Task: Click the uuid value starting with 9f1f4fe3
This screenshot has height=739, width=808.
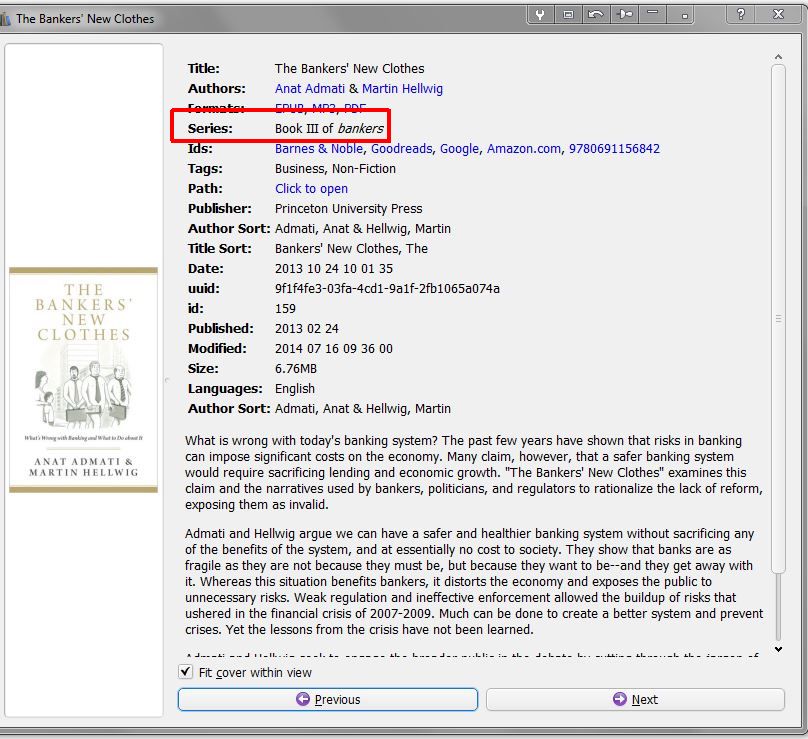Action: coord(387,289)
